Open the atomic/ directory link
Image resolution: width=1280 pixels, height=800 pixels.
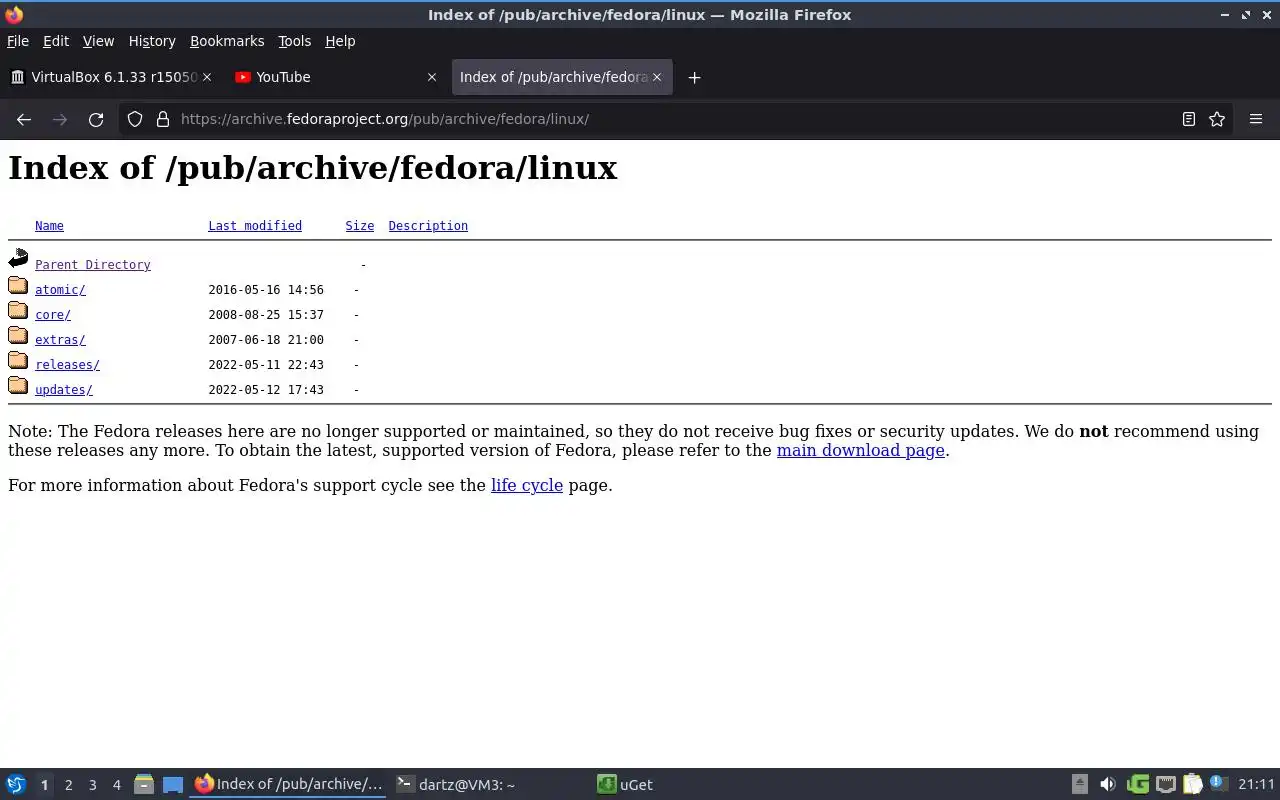point(60,290)
